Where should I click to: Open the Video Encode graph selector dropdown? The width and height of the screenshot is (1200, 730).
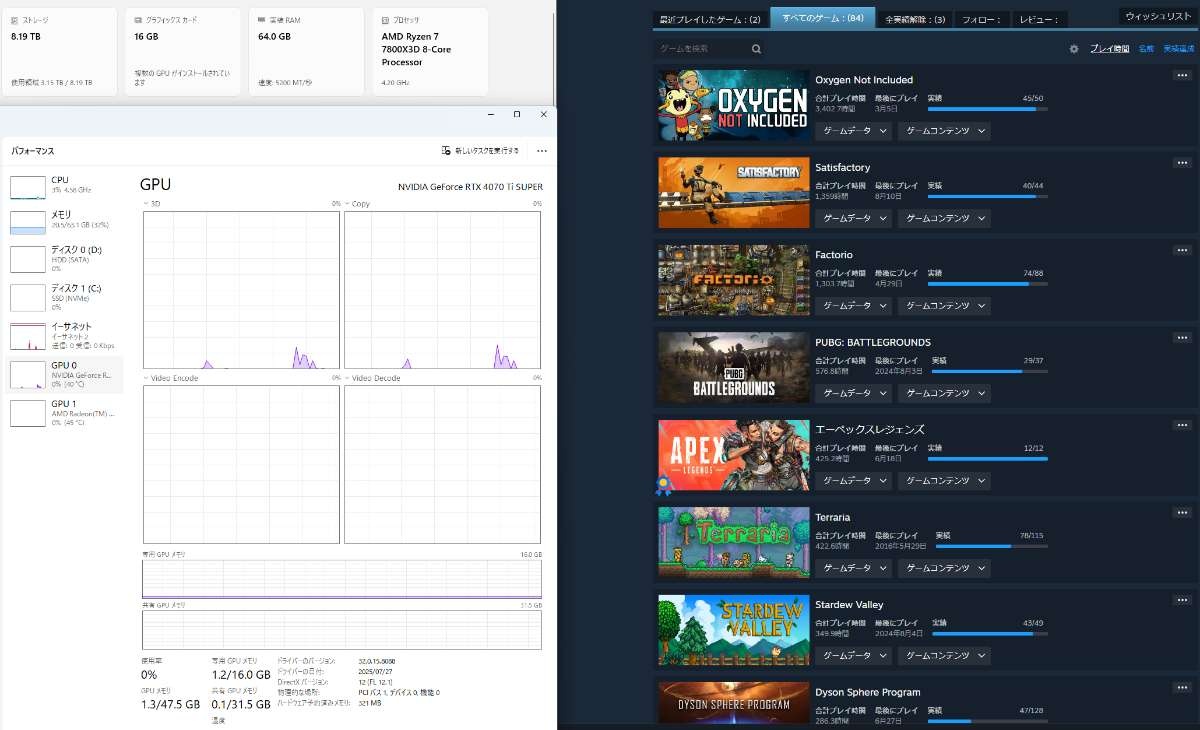click(171, 378)
